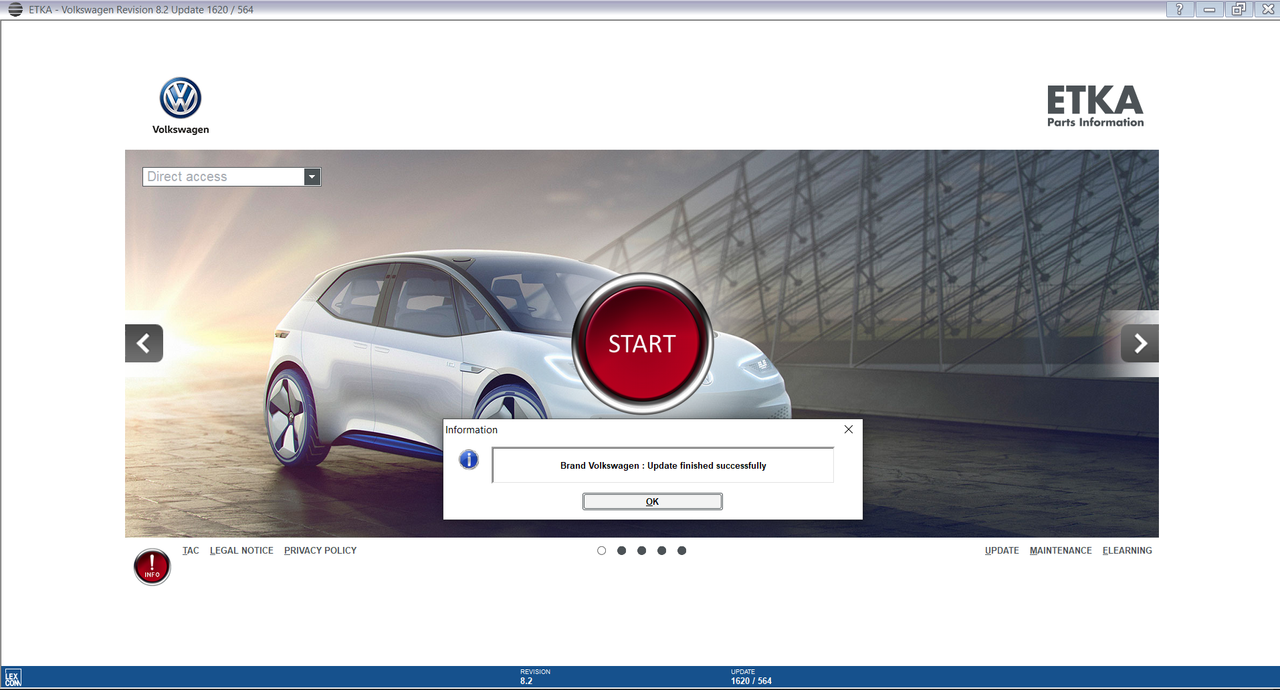This screenshot has height=690, width=1280.
Task: Go to previous slide with left arrow
Action: click(x=144, y=343)
